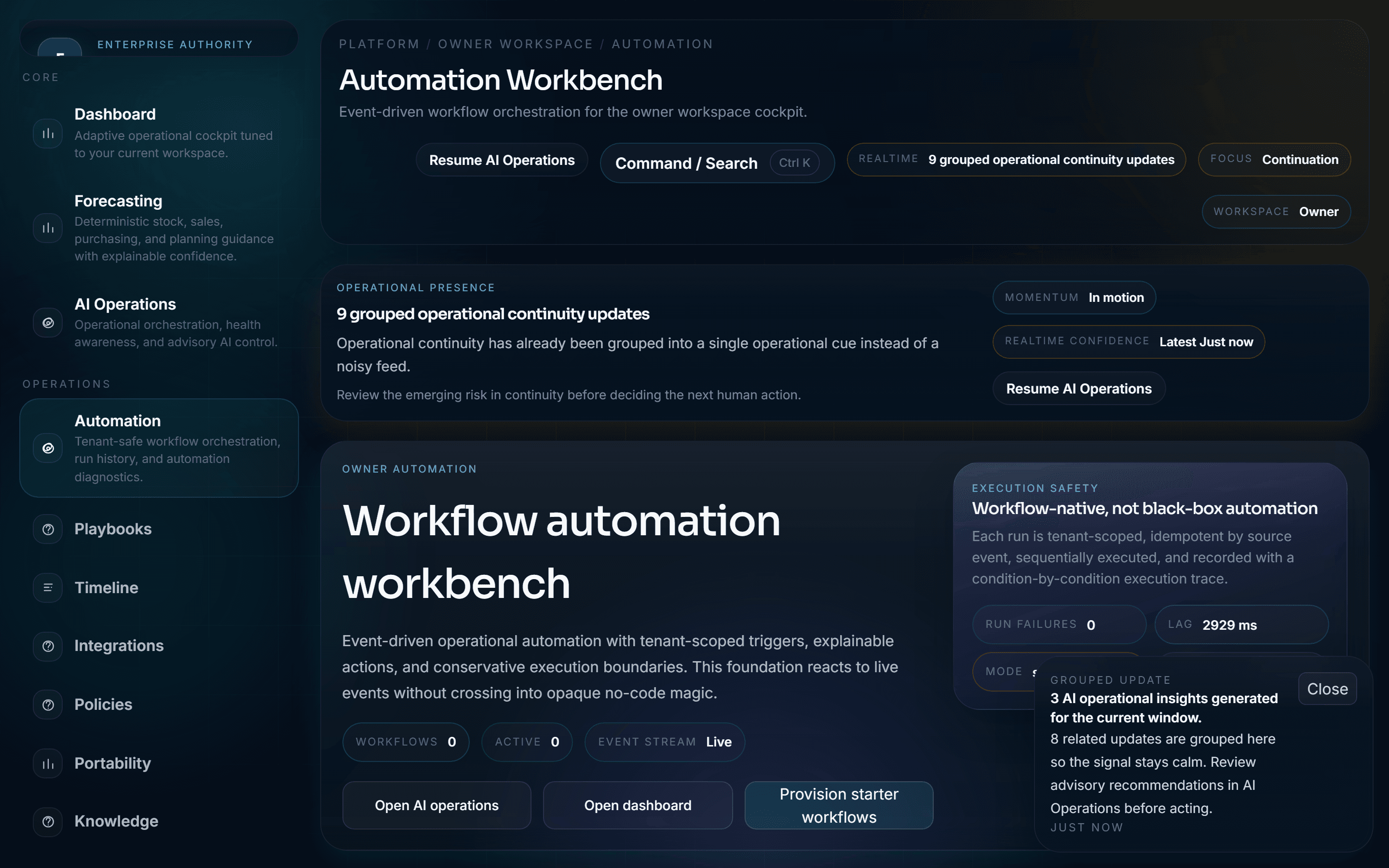Screen dimensions: 1389x868
Task: Click the Workflows 0 stat pill
Action: (406, 742)
